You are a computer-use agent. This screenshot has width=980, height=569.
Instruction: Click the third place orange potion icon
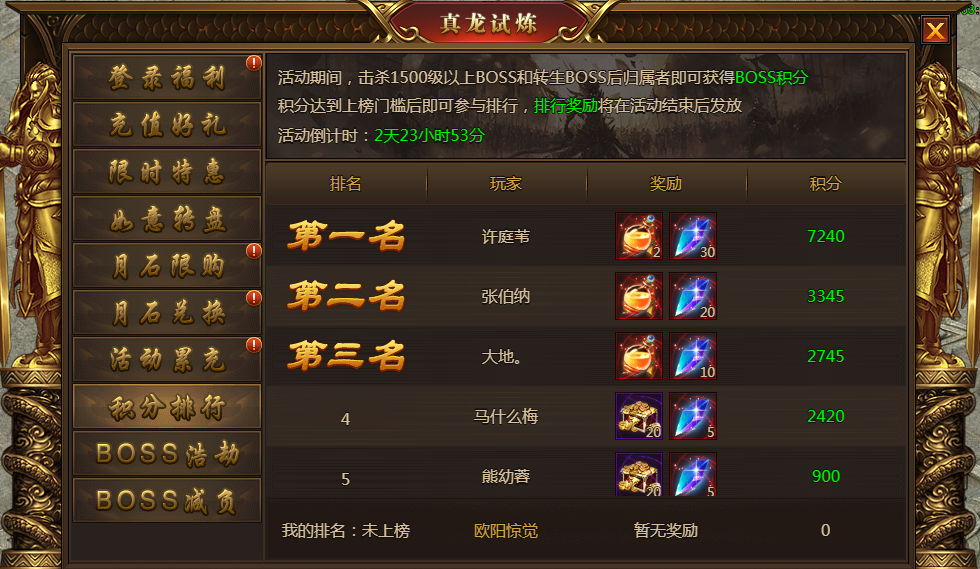pos(639,356)
